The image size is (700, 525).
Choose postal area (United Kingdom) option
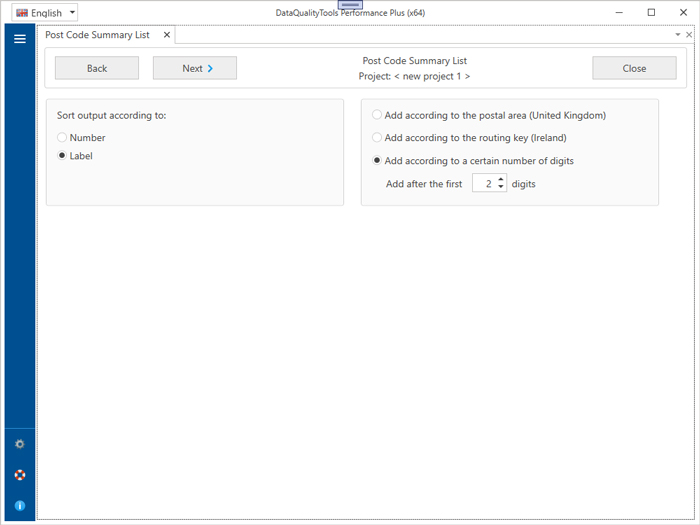[x=377, y=115]
